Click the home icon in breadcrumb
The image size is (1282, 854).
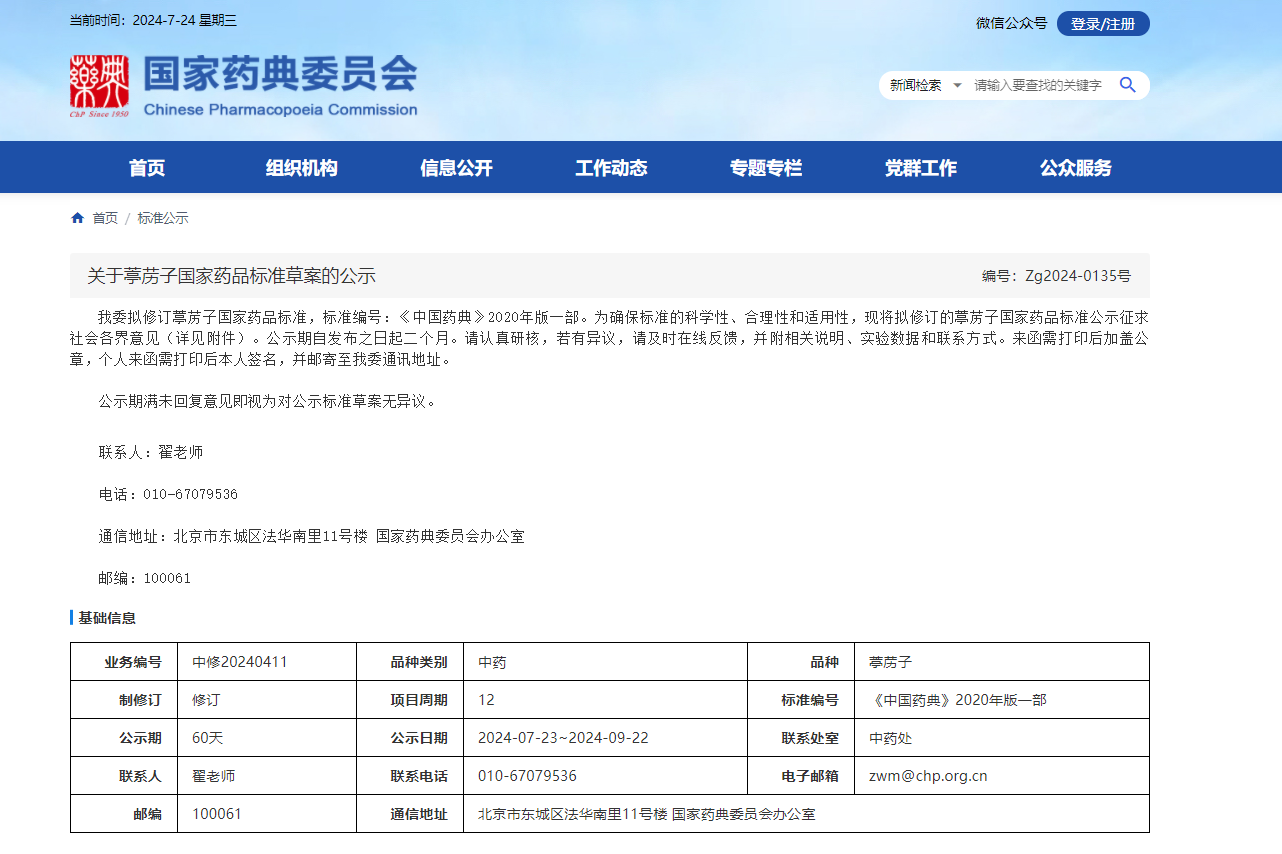(77, 218)
